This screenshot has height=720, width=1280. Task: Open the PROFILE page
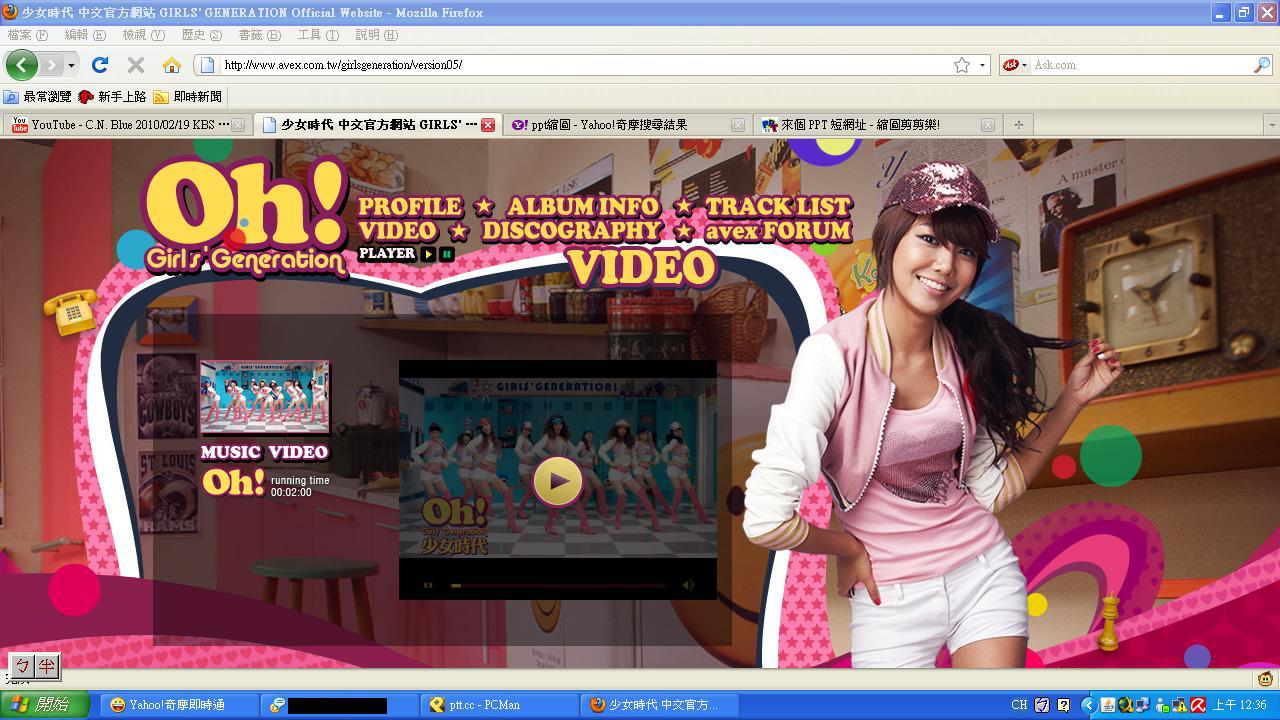point(410,207)
